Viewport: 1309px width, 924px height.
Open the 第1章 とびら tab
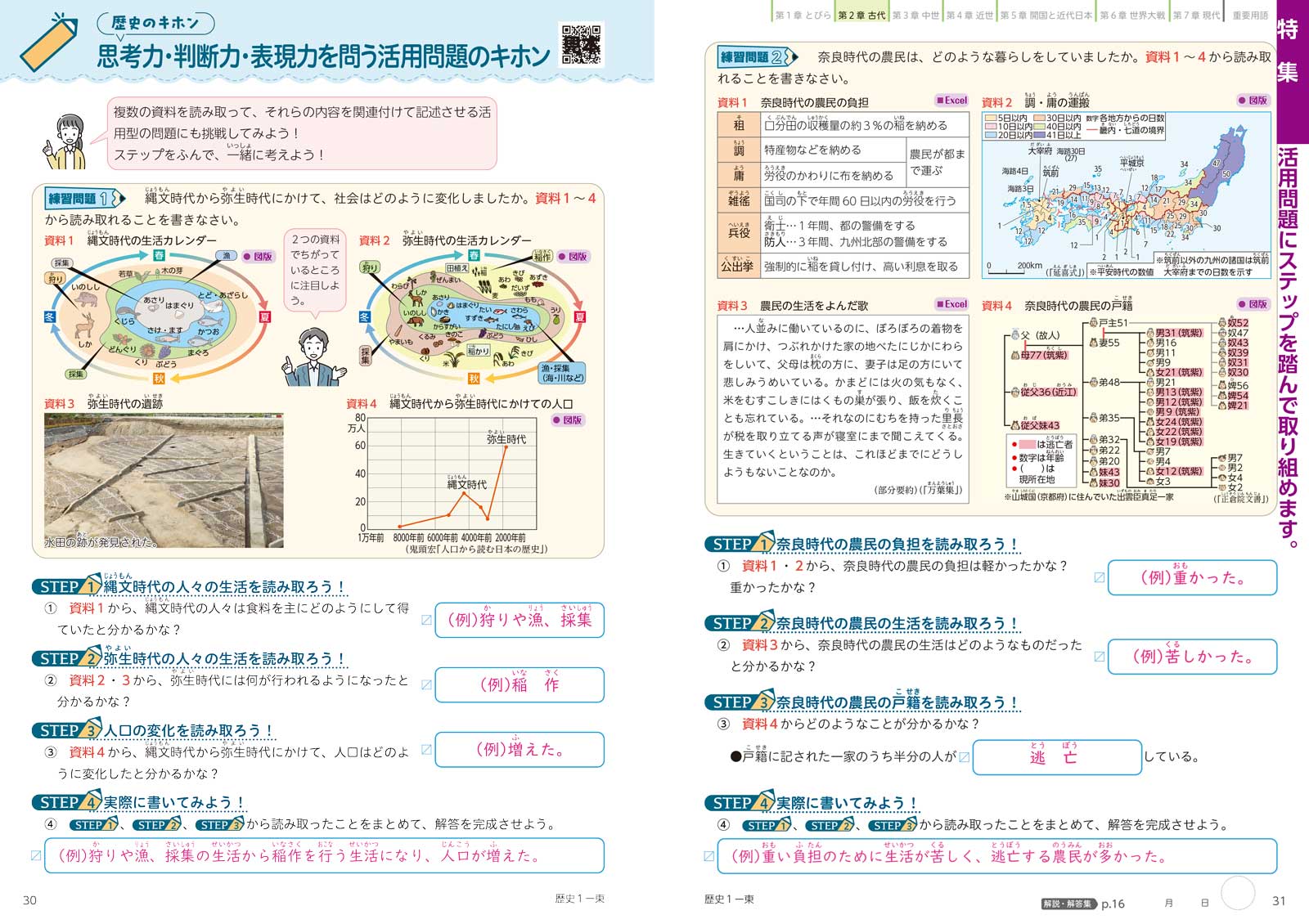click(x=802, y=15)
